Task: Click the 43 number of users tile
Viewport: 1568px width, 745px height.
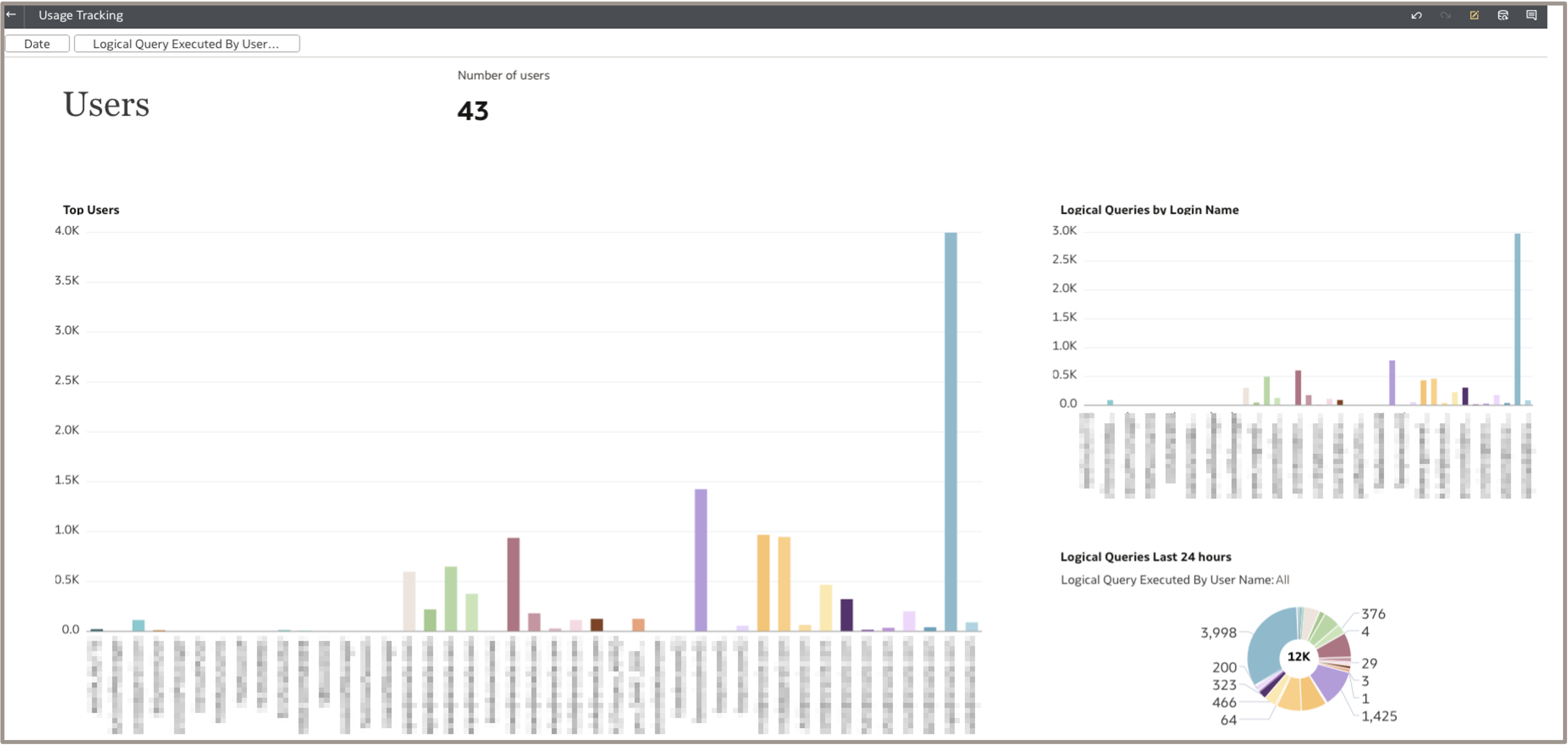Action: (x=473, y=111)
